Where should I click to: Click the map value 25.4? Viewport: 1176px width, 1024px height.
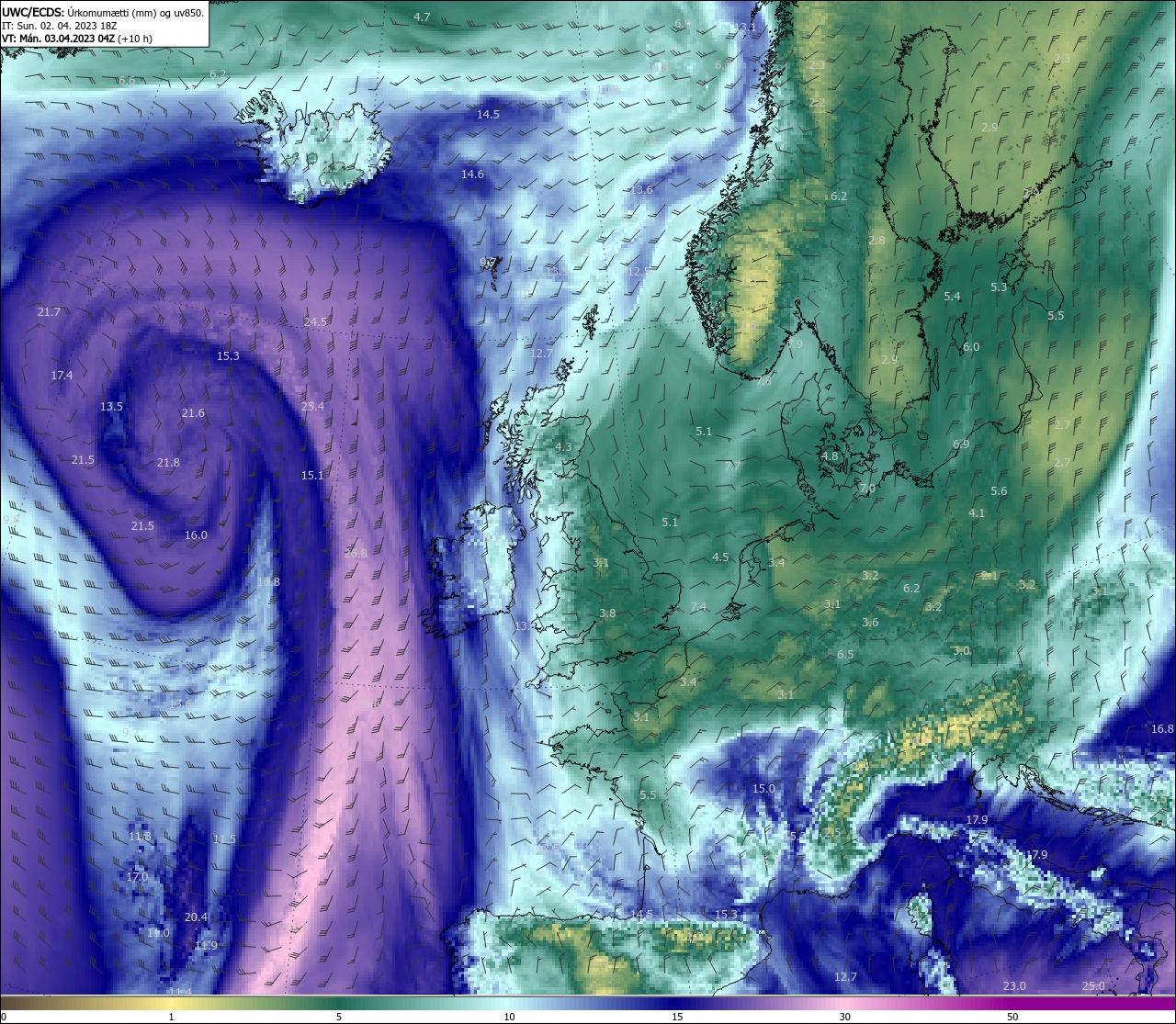(312, 407)
